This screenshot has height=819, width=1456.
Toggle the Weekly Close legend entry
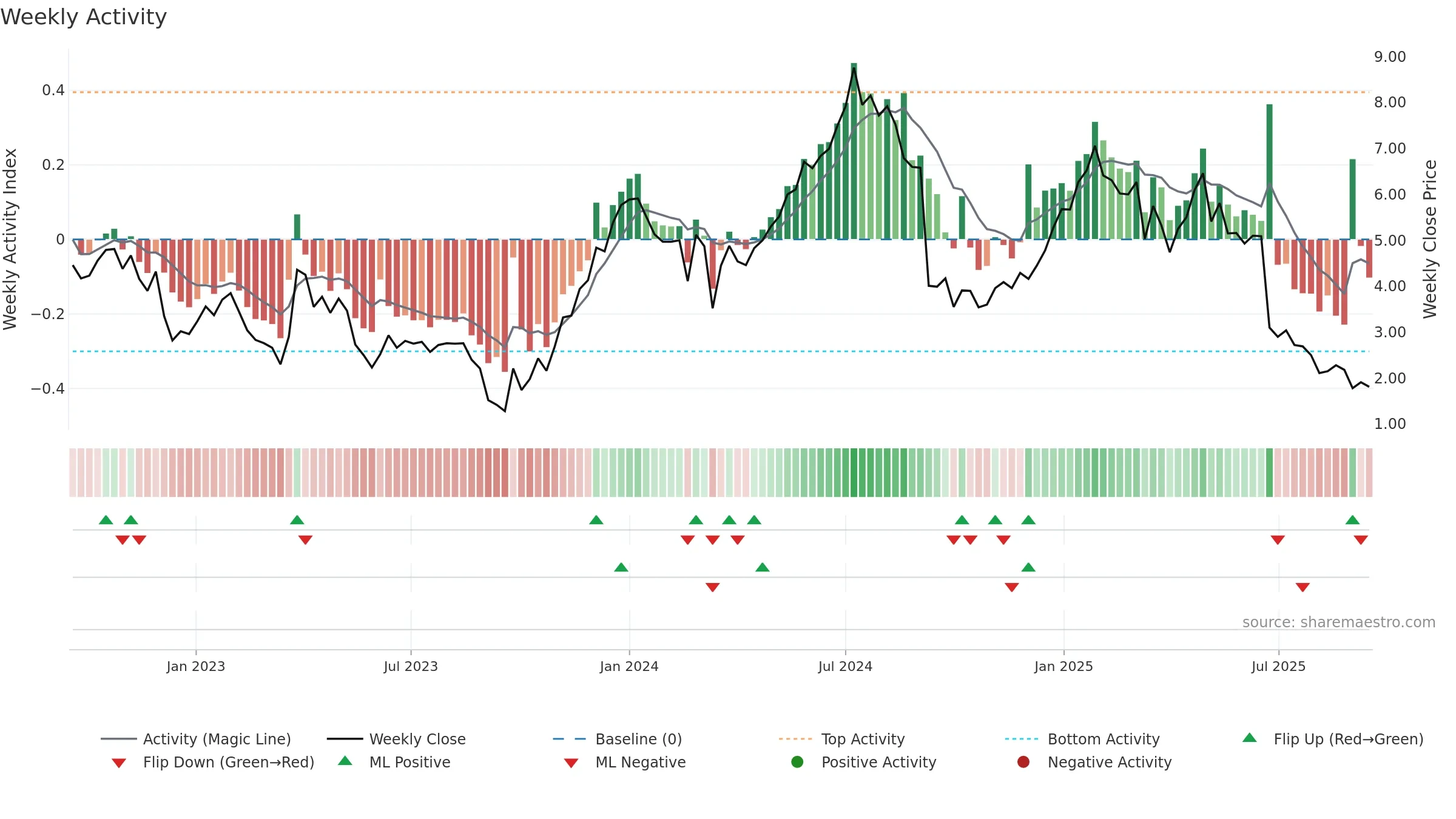coord(396,739)
